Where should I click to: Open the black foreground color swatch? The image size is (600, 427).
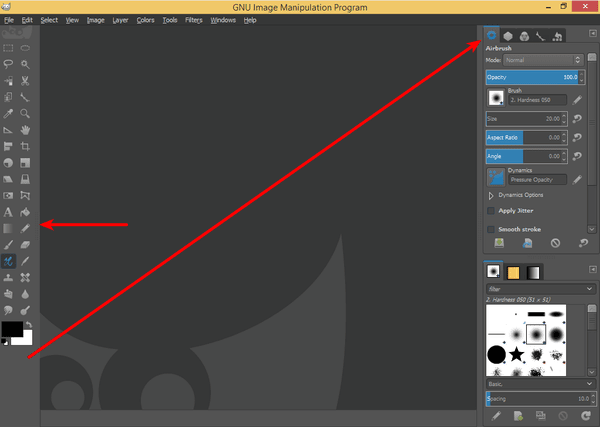coord(12,329)
